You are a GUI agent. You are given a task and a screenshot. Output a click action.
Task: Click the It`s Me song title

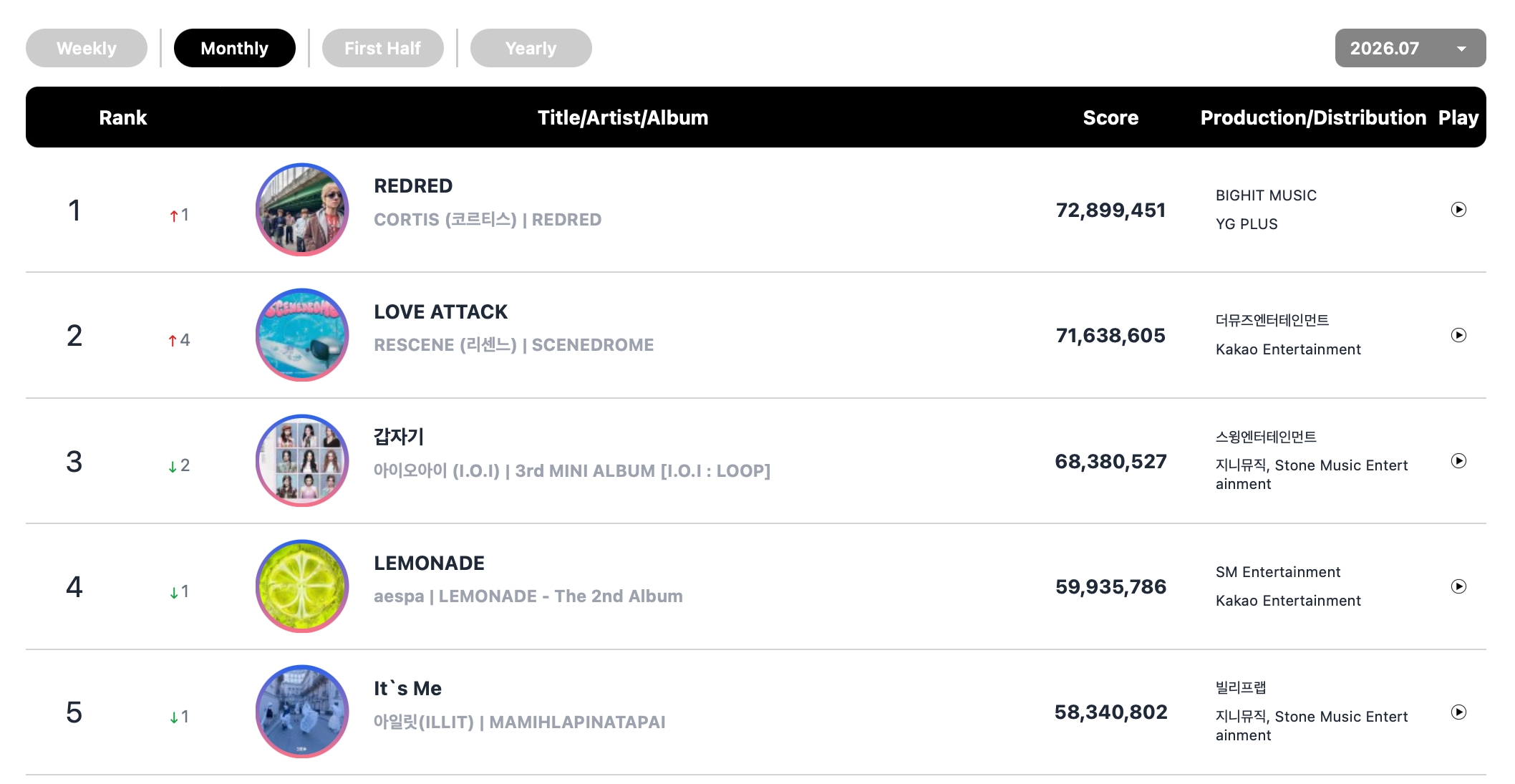pyautogui.click(x=407, y=689)
